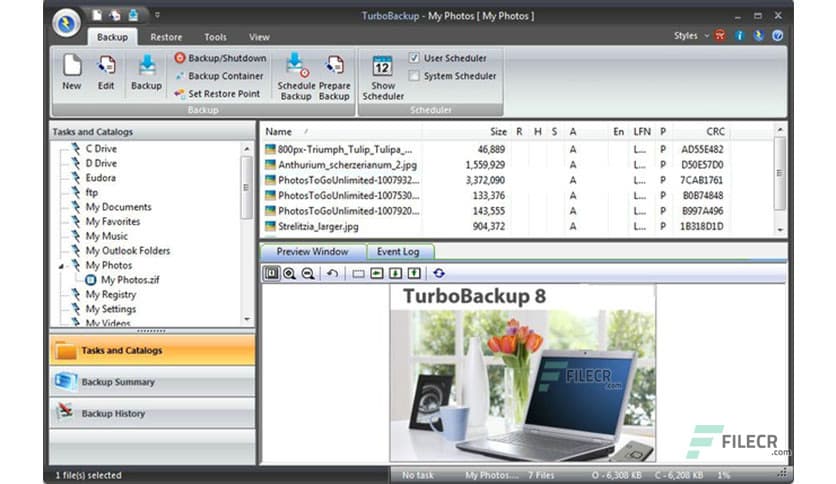The image size is (836, 484).
Task: Click the LFN column header
Action: 642,132
